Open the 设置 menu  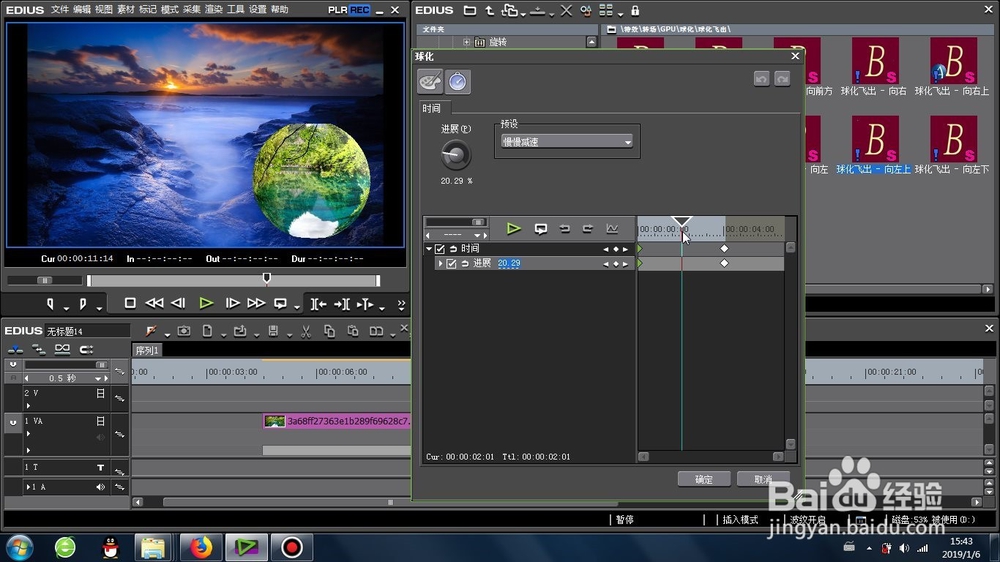pos(258,10)
